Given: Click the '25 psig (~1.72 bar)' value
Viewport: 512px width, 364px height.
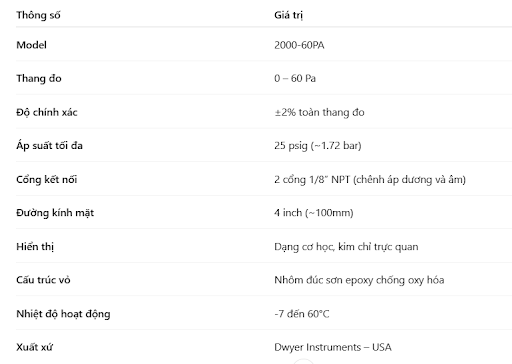Looking at the screenshot, I should tap(318, 146).
